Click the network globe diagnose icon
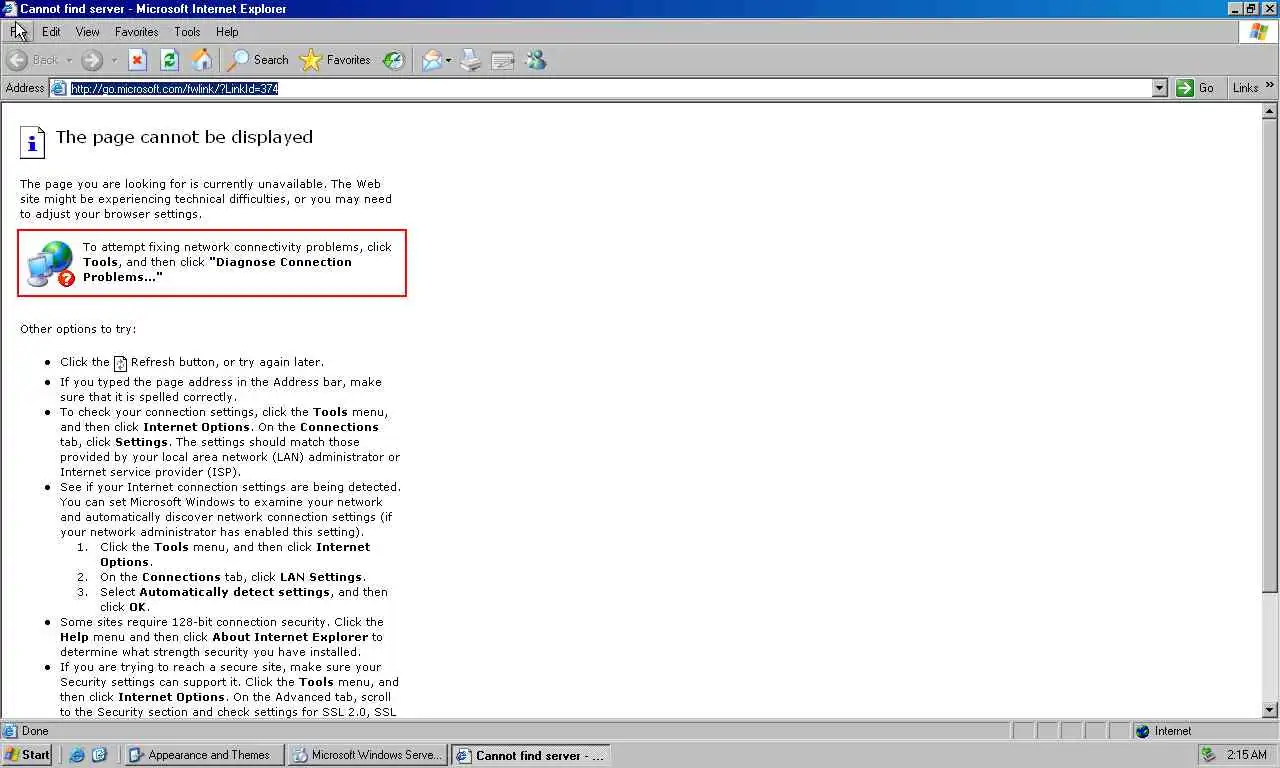This screenshot has width=1280, height=768. tap(50, 264)
